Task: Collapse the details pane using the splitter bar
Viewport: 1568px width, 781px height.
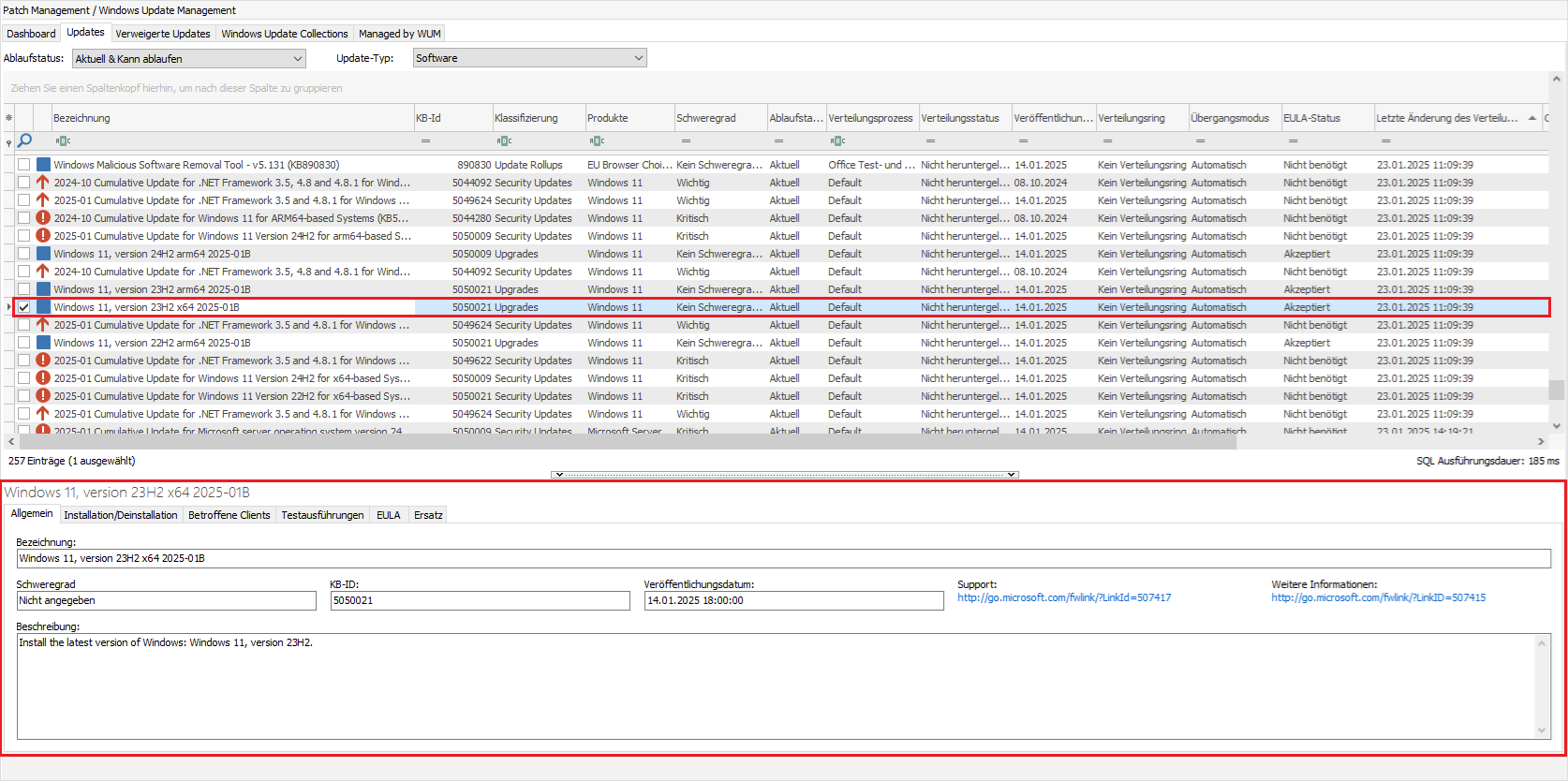Action: click(784, 475)
